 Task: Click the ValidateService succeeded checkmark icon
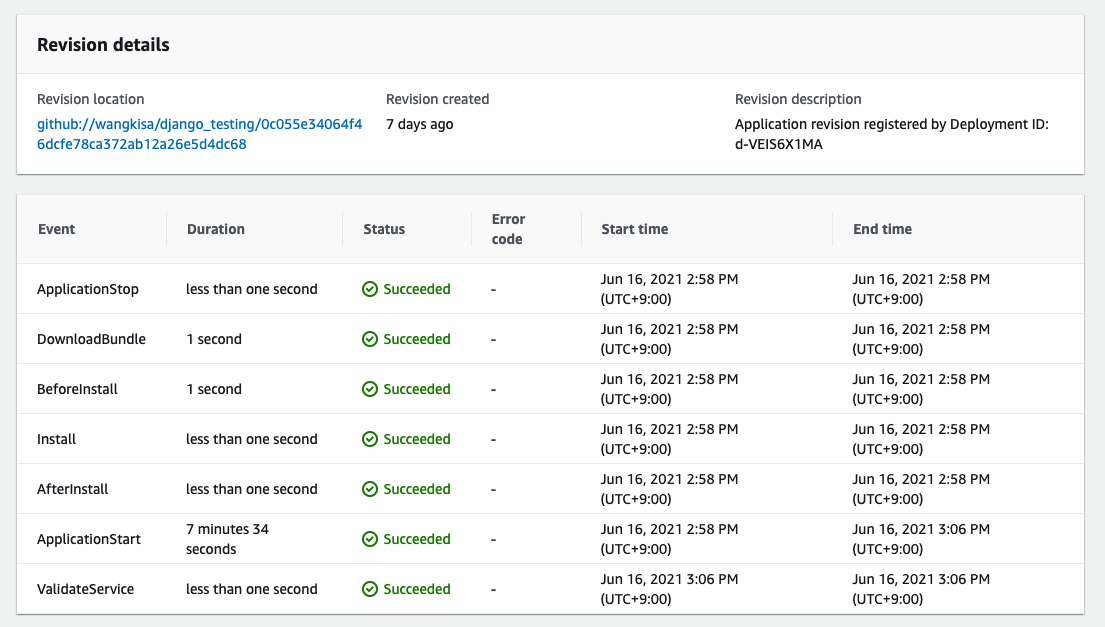click(x=370, y=589)
